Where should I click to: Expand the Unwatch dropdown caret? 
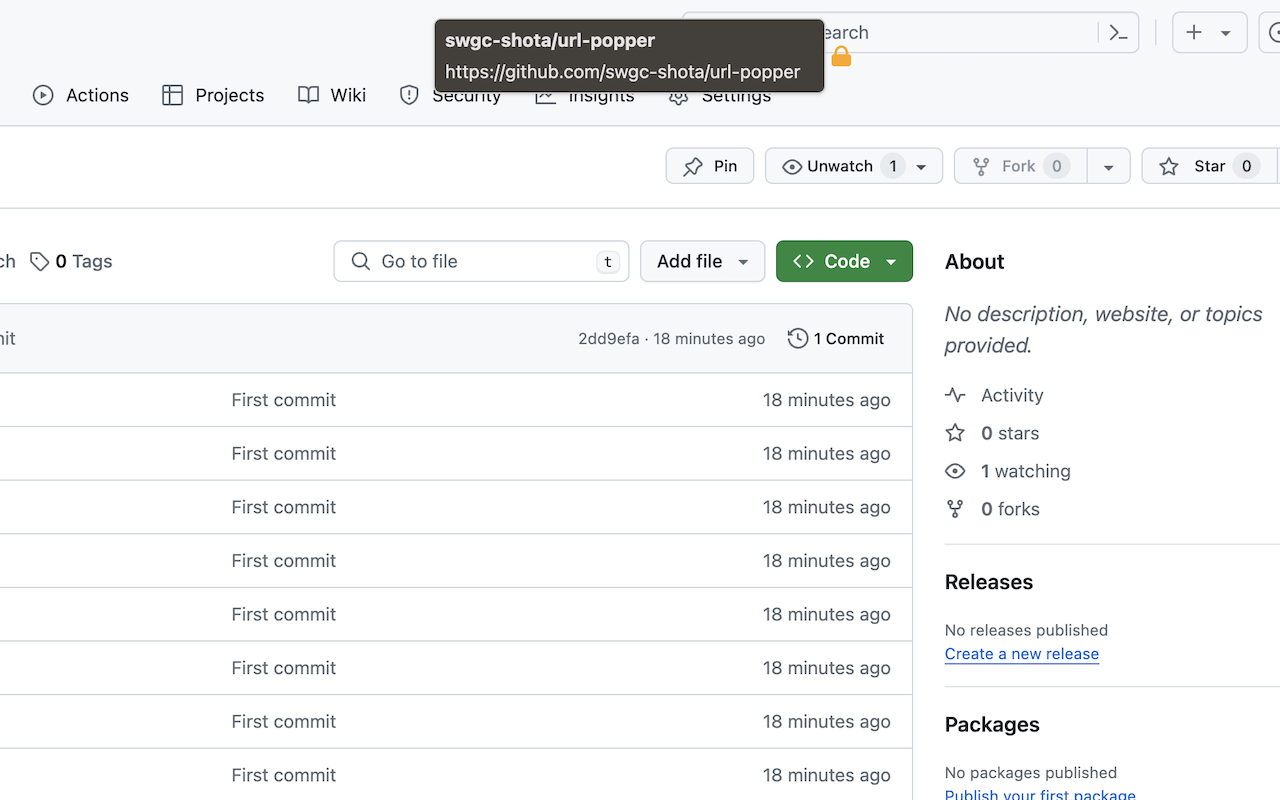[x=922, y=167]
